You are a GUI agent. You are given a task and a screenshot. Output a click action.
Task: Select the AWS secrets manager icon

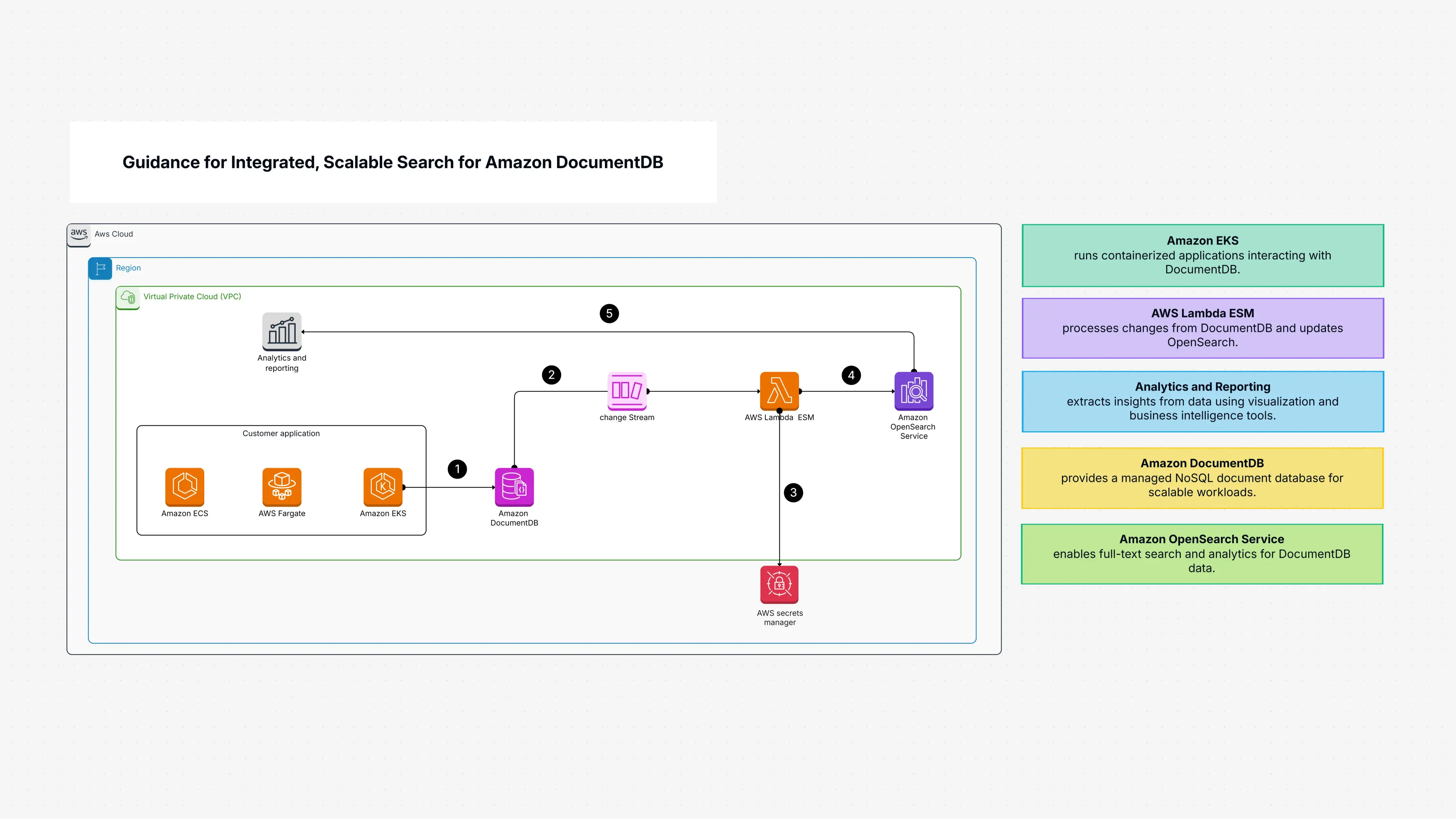tap(779, 584)
